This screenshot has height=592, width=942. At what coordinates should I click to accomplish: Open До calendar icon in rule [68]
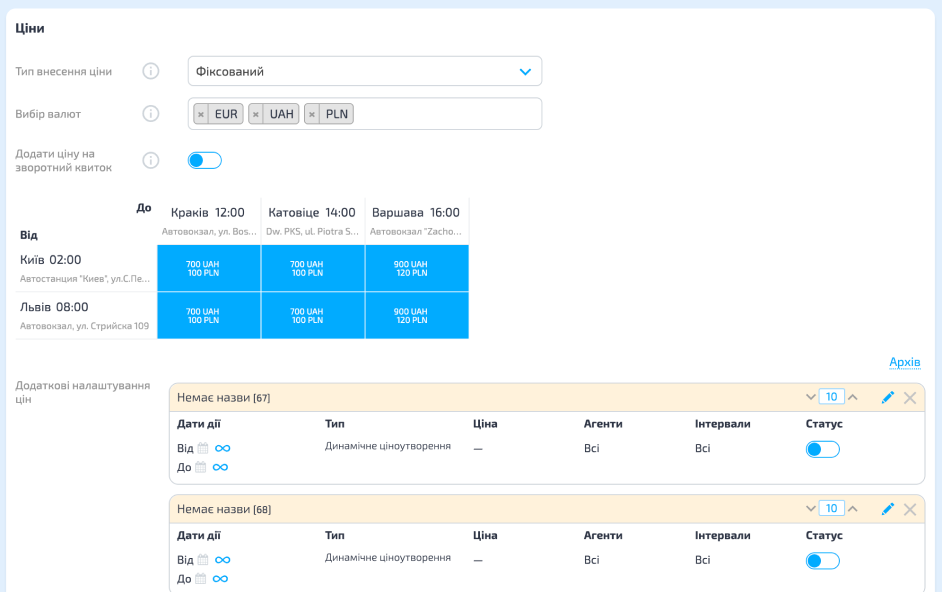click(x=201, y=579)
